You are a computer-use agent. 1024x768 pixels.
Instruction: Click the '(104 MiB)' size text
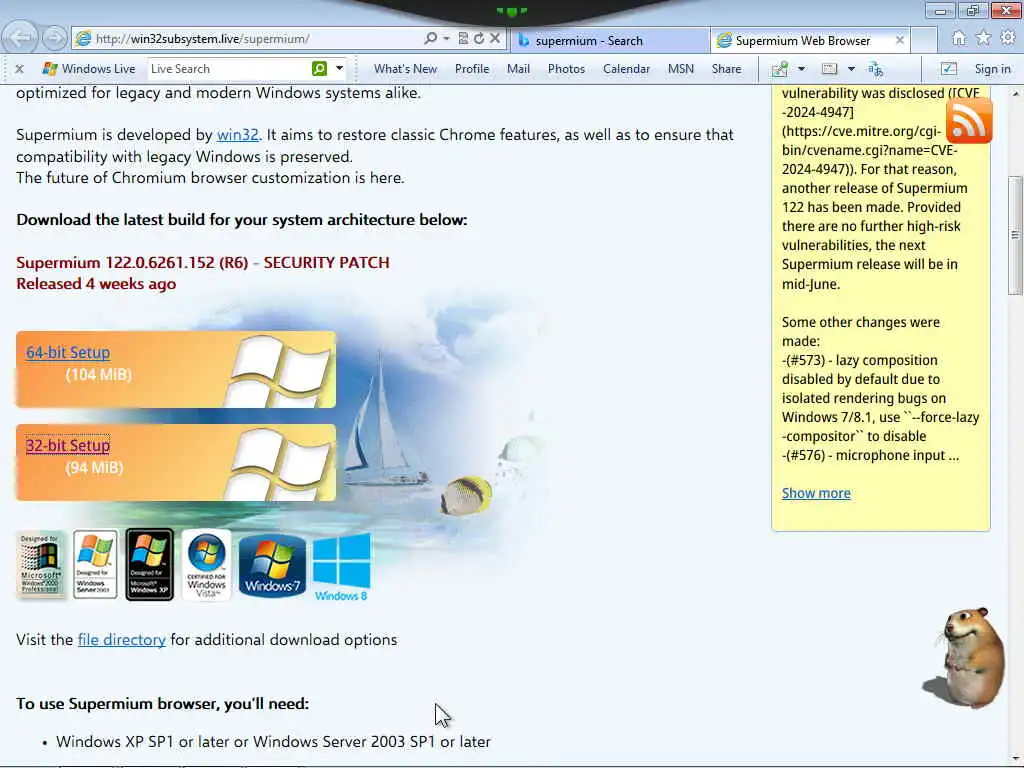[99, 375]
